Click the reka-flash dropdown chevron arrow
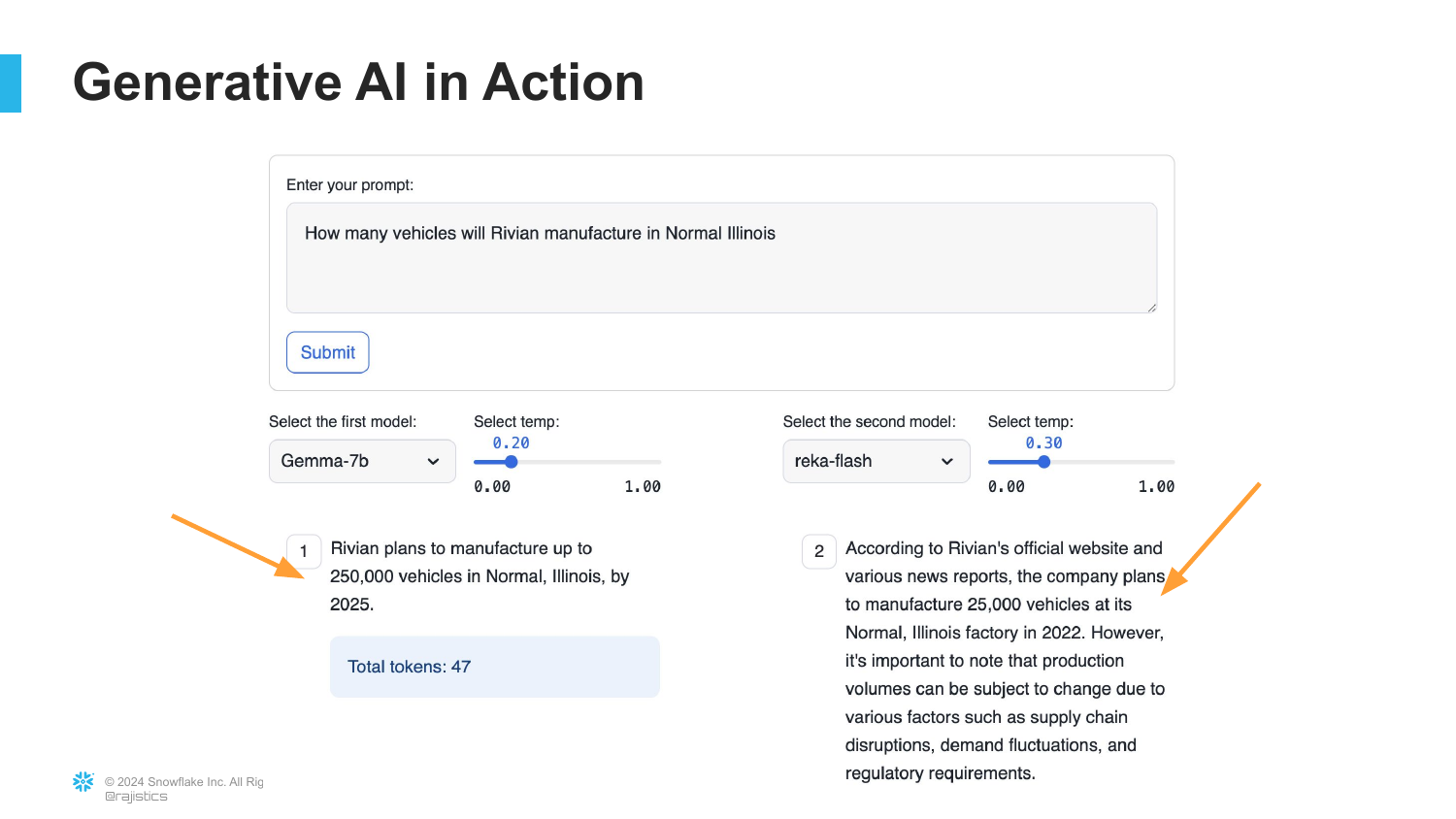 point(947,462)
